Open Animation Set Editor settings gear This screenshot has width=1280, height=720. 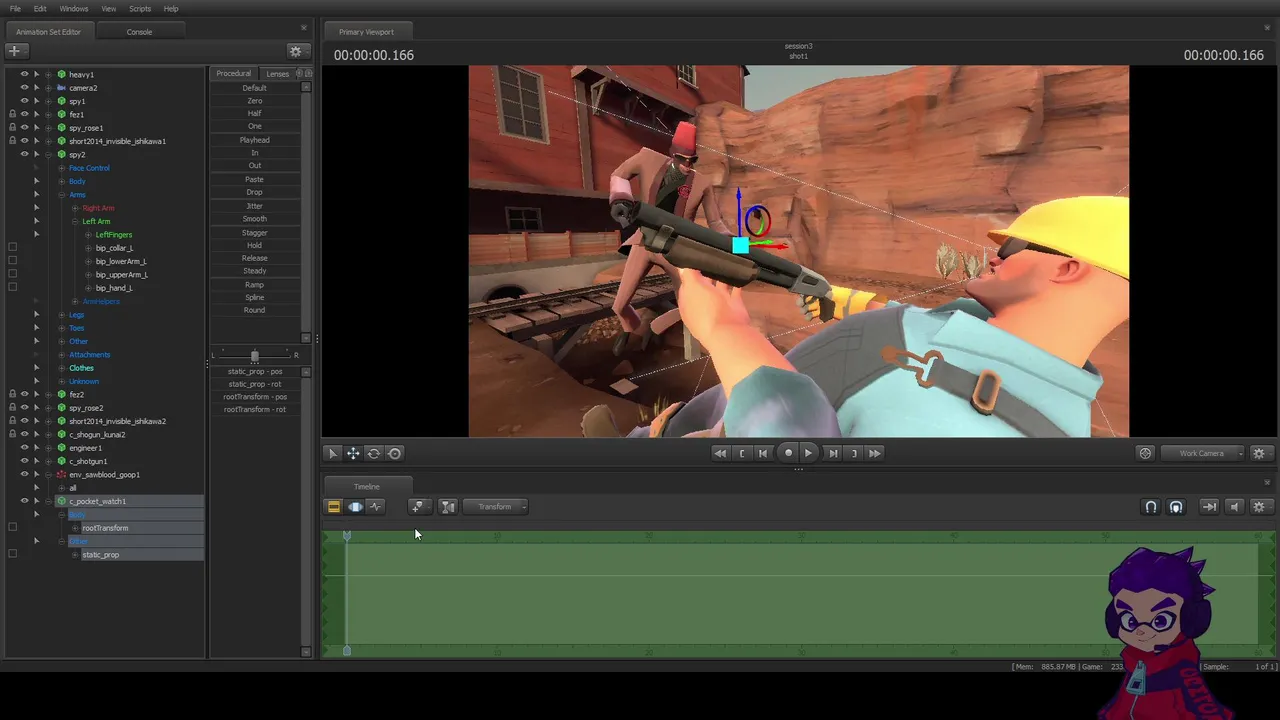point(295,51)
